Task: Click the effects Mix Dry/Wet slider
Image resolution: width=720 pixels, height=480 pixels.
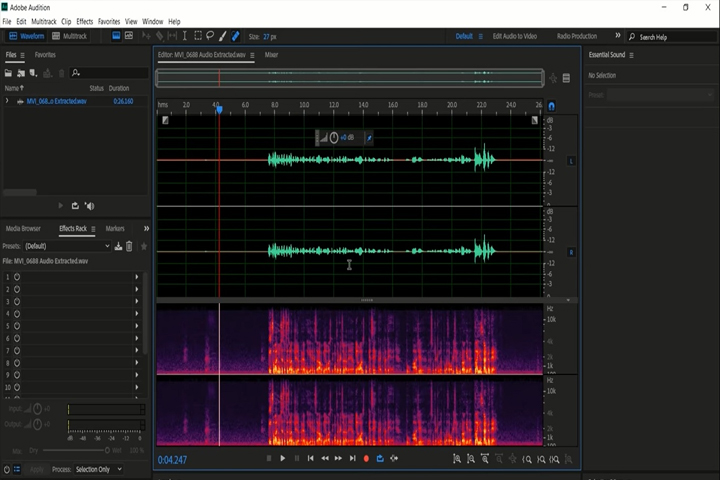Action: click(75, 450)
